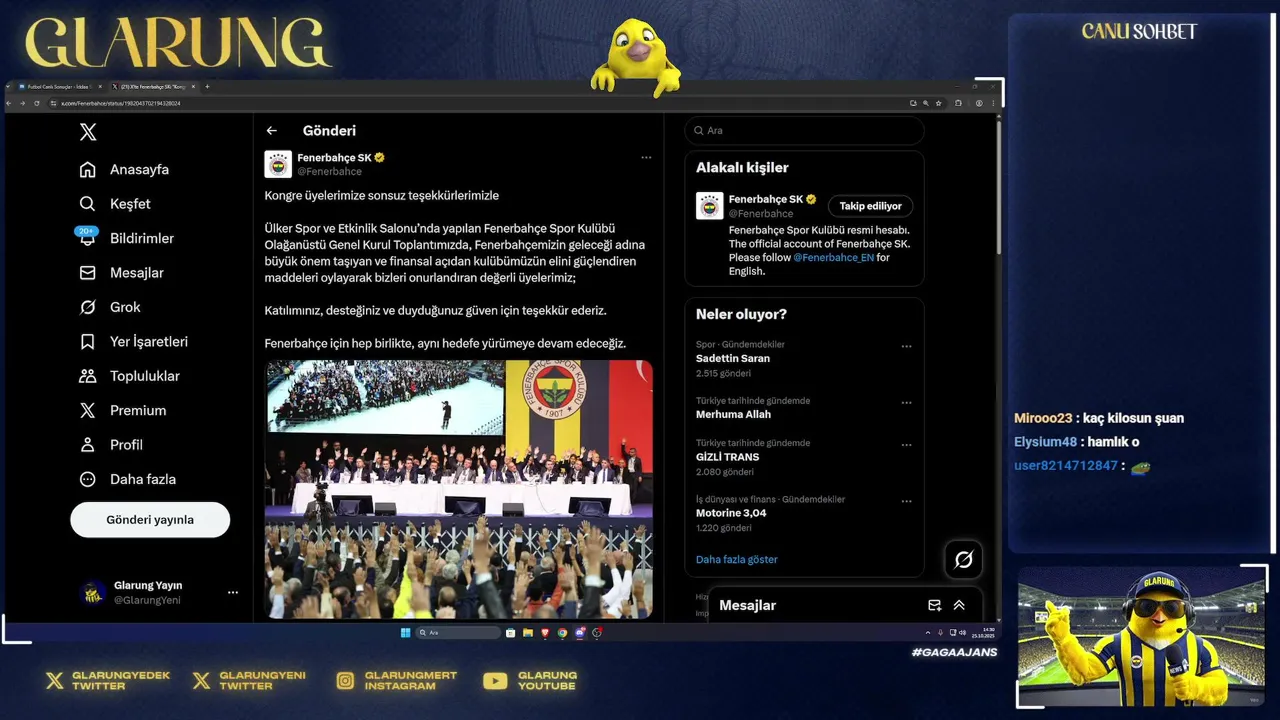The height and width of the screenshot is (720, 1280).
Task: Open the Sadettin Saran trend
Action: (x=733, y=358)
